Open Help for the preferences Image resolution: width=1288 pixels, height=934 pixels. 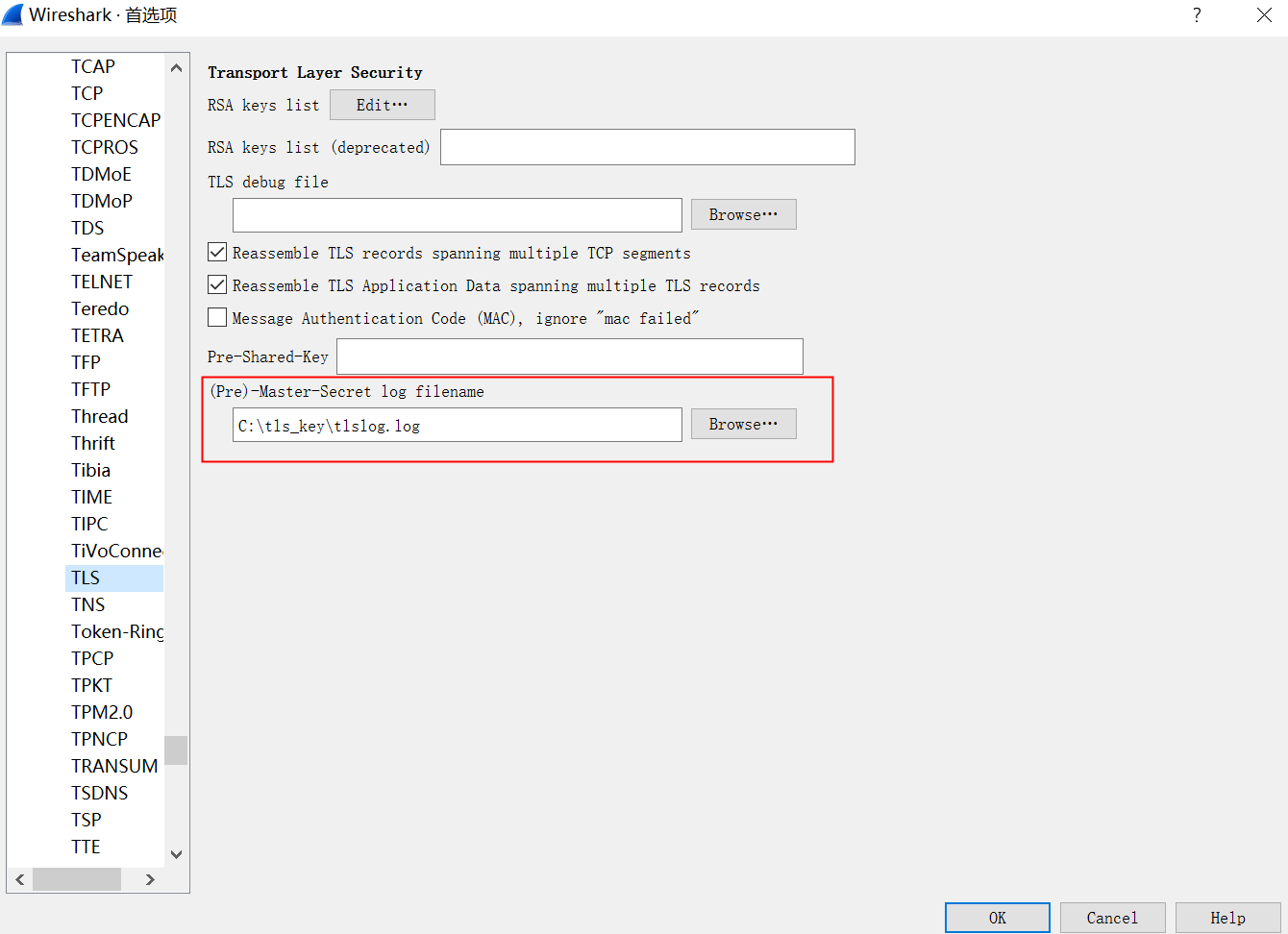click(1228, 918)
